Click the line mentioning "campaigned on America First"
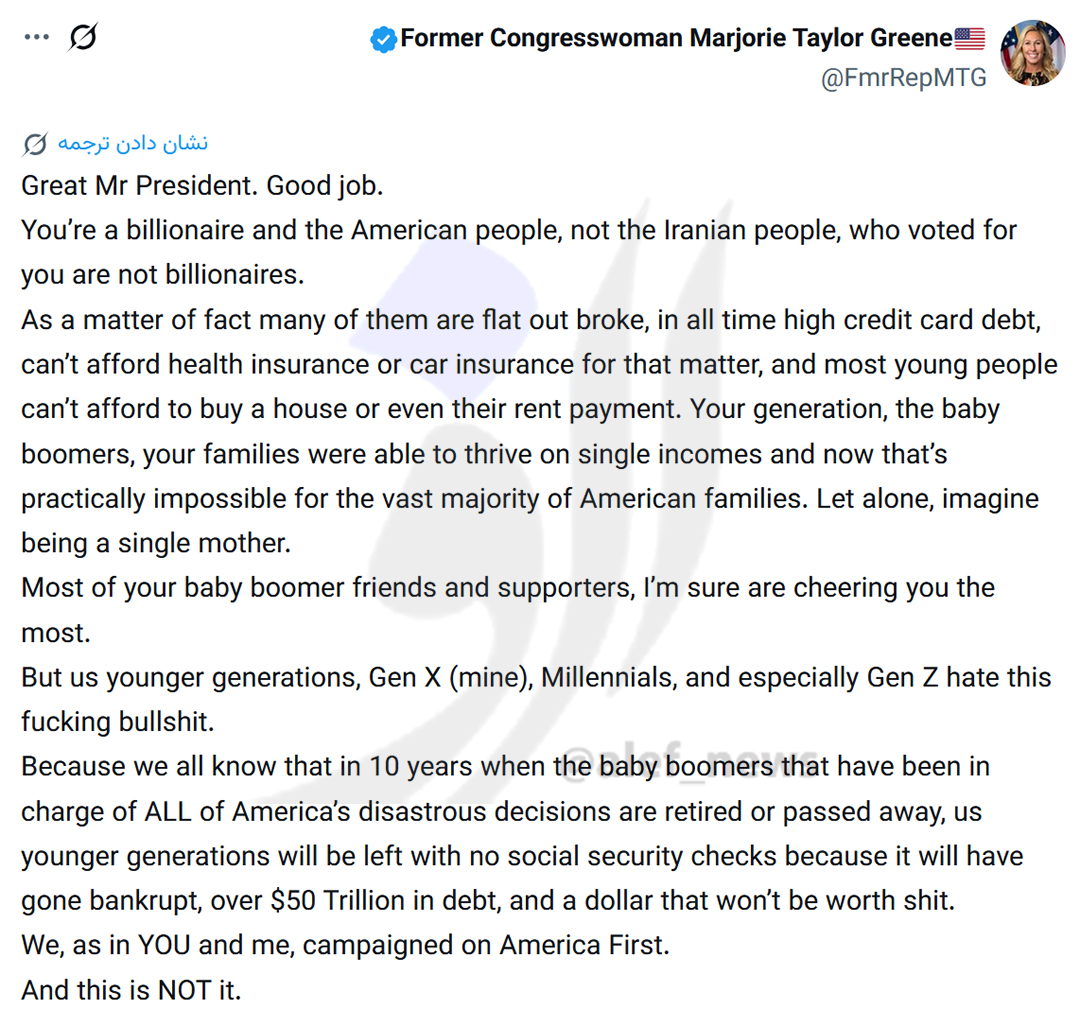 point(345,946)
